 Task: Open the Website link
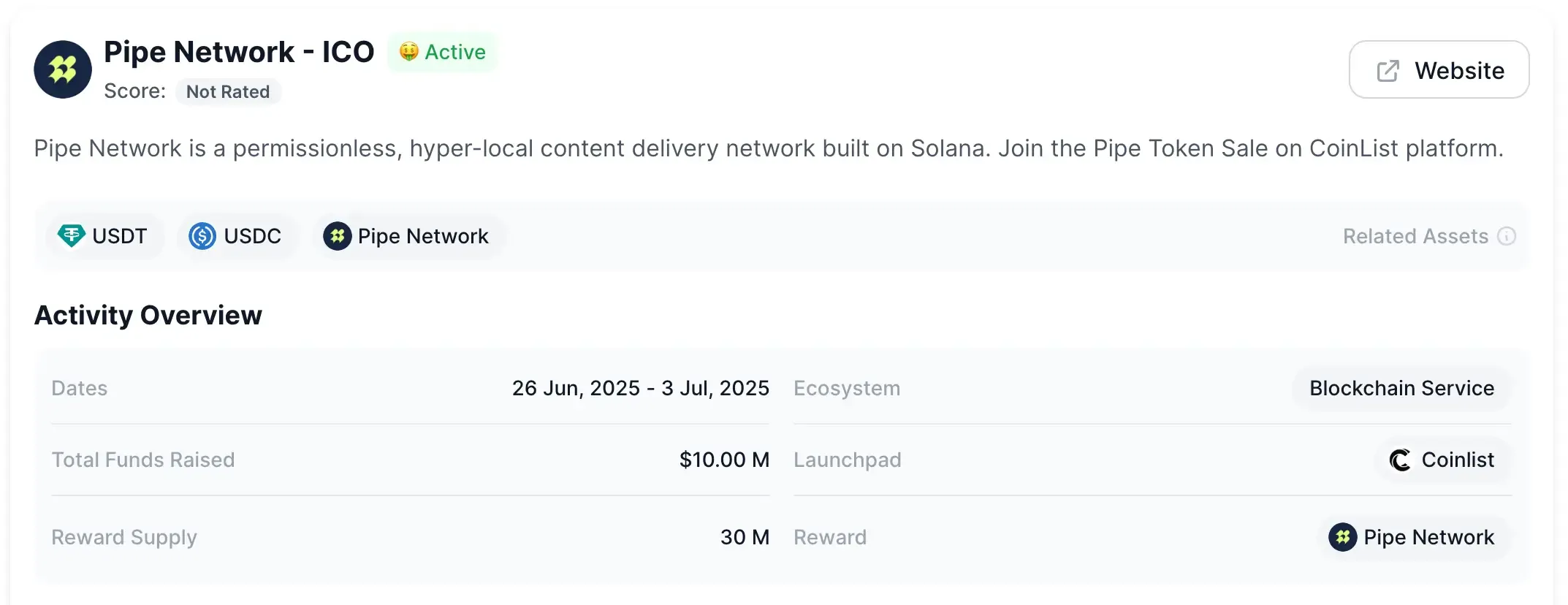tap(1439, 69)
